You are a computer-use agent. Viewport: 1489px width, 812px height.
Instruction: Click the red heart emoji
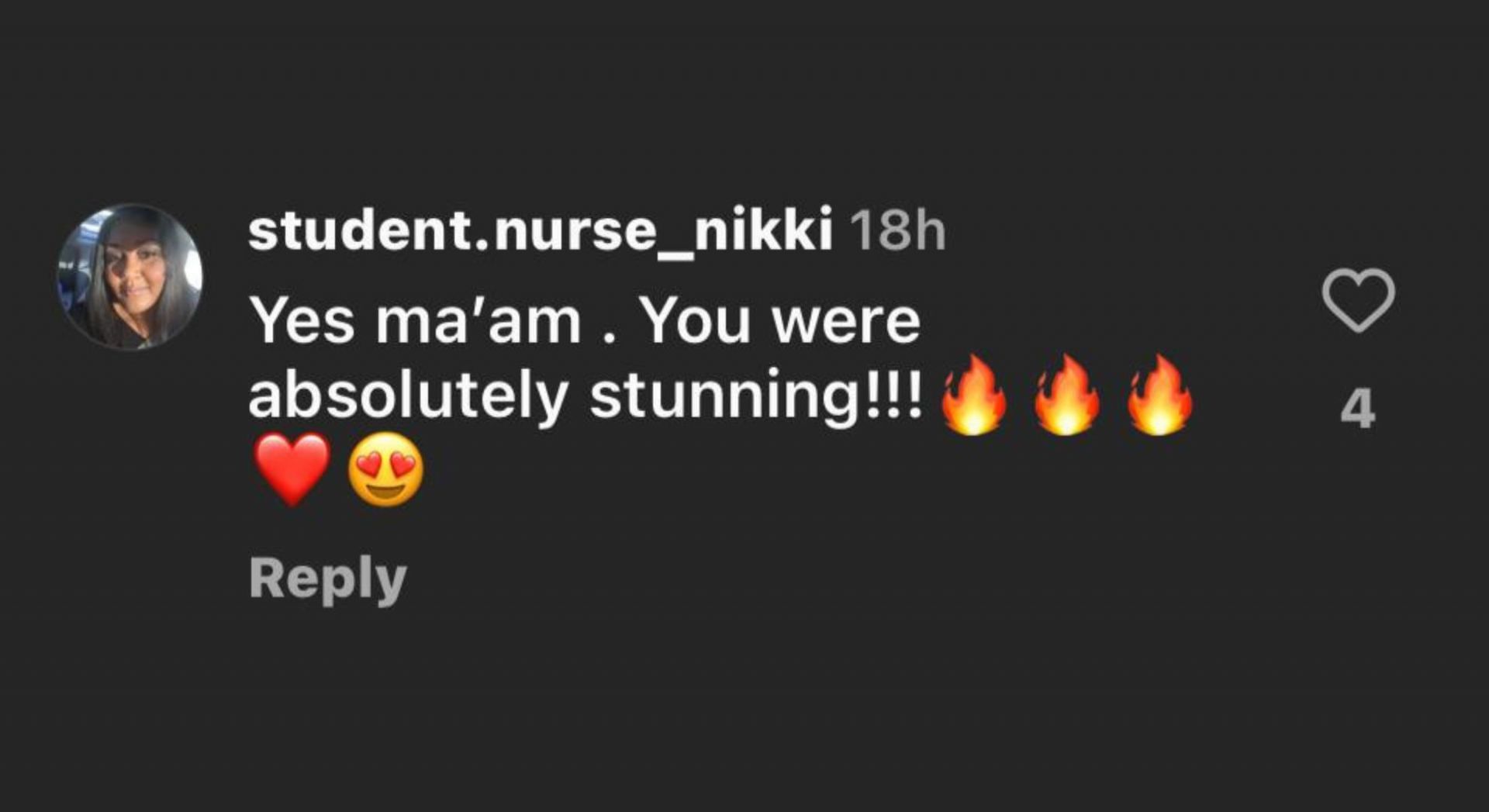coord(292,469)
